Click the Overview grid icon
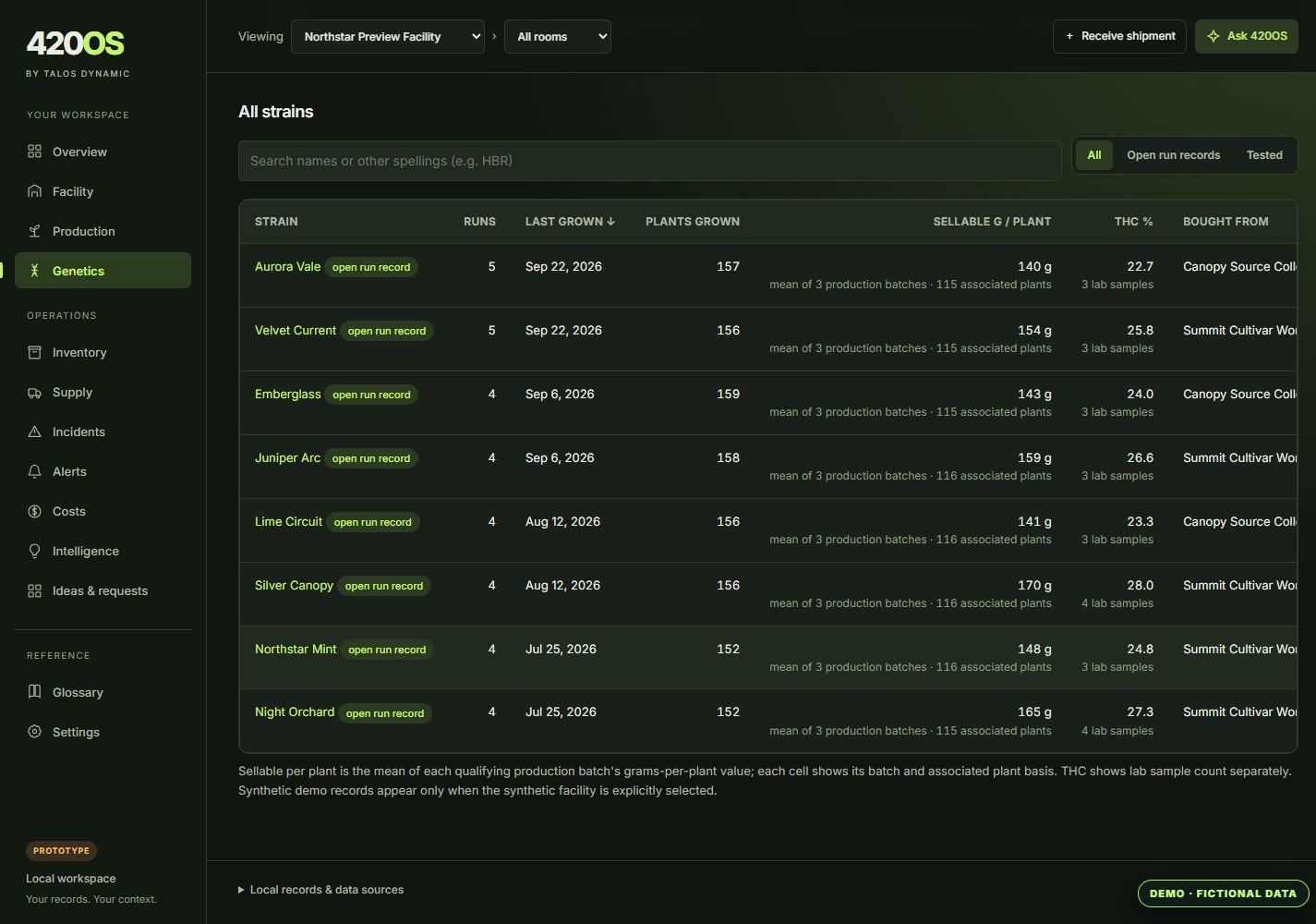 point(34,152)
